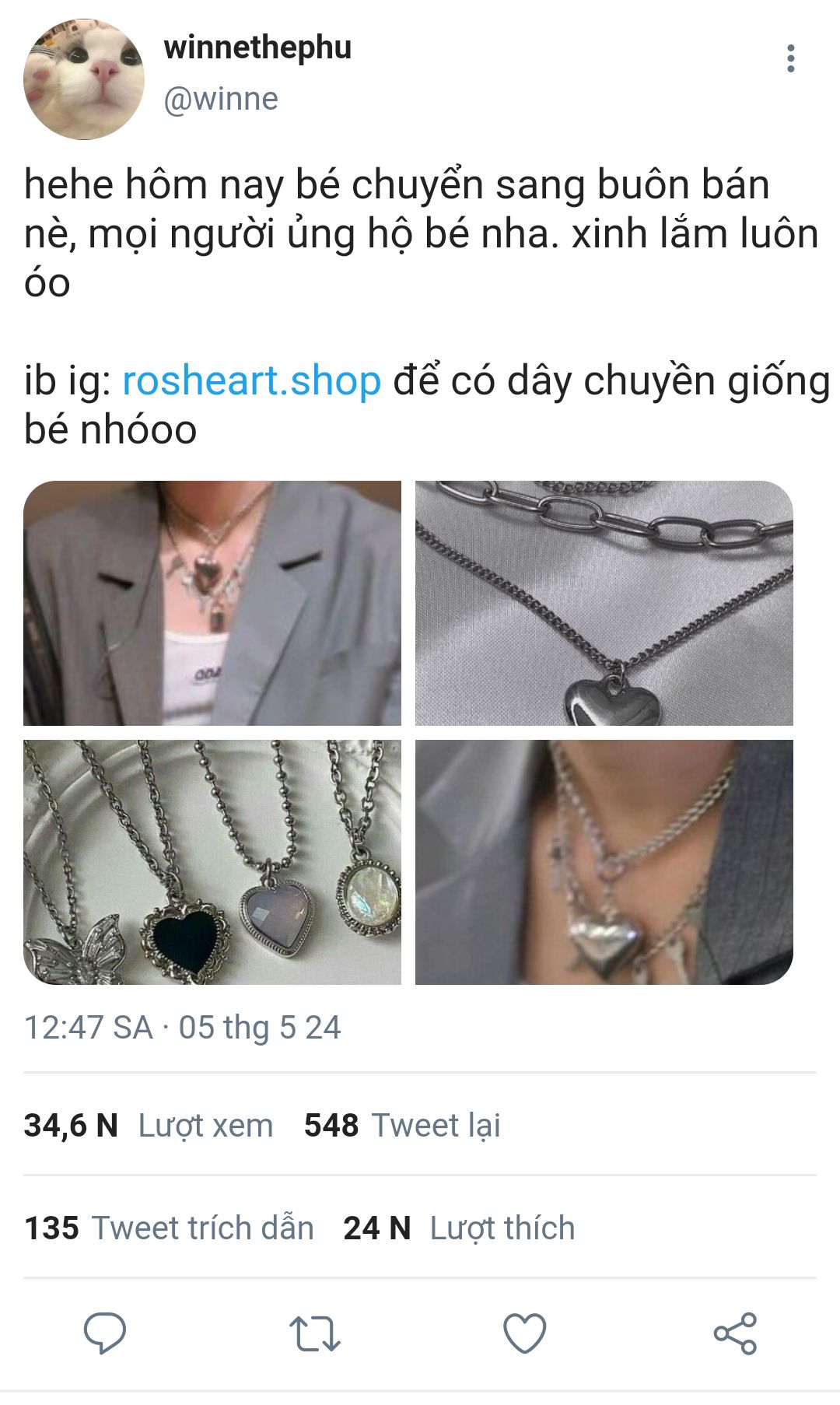The image size is (840, 1405).
Task: Open the 34,6 N Lượt xem stats
Action: [149, 1125]
